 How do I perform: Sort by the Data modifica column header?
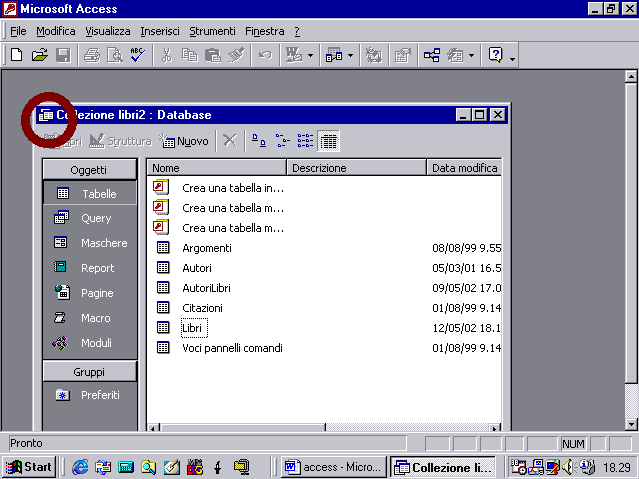(464, 168)
